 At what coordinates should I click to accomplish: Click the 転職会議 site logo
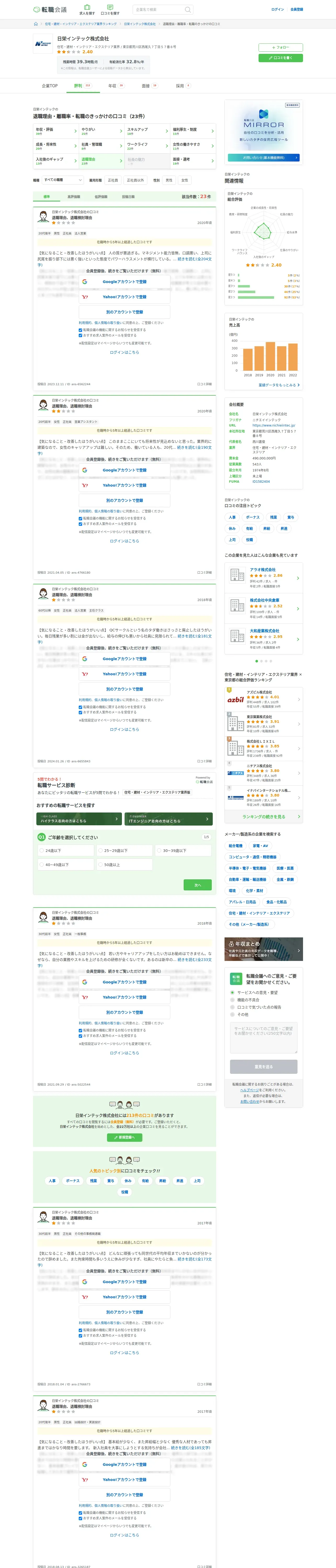pyautogui.click(x=50, y=10)
